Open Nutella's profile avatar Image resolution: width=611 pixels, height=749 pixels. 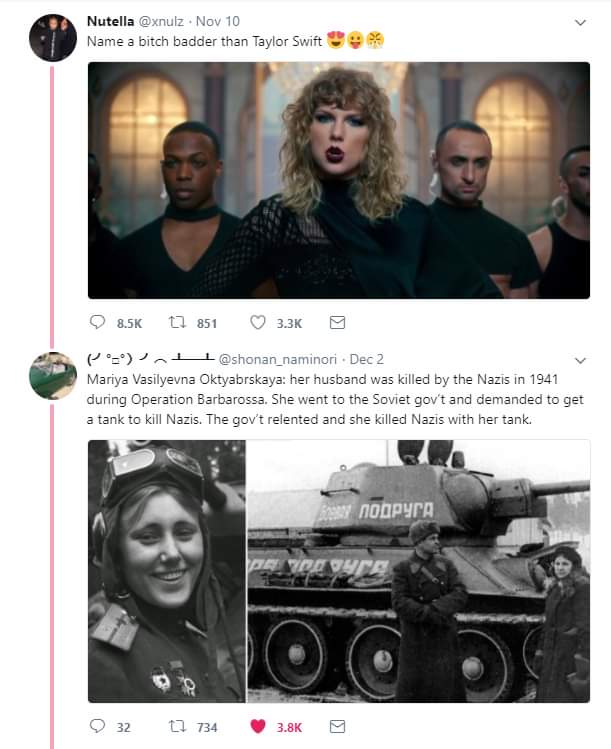click(x=53, y=38)
